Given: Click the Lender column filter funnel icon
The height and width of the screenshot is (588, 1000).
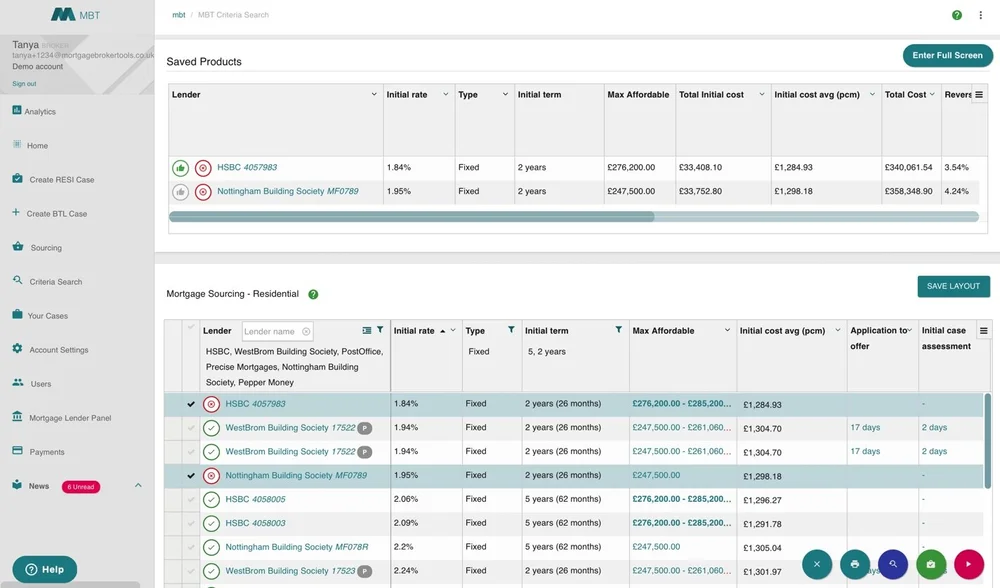Looking at the screenshot, I should coord(380,330).
